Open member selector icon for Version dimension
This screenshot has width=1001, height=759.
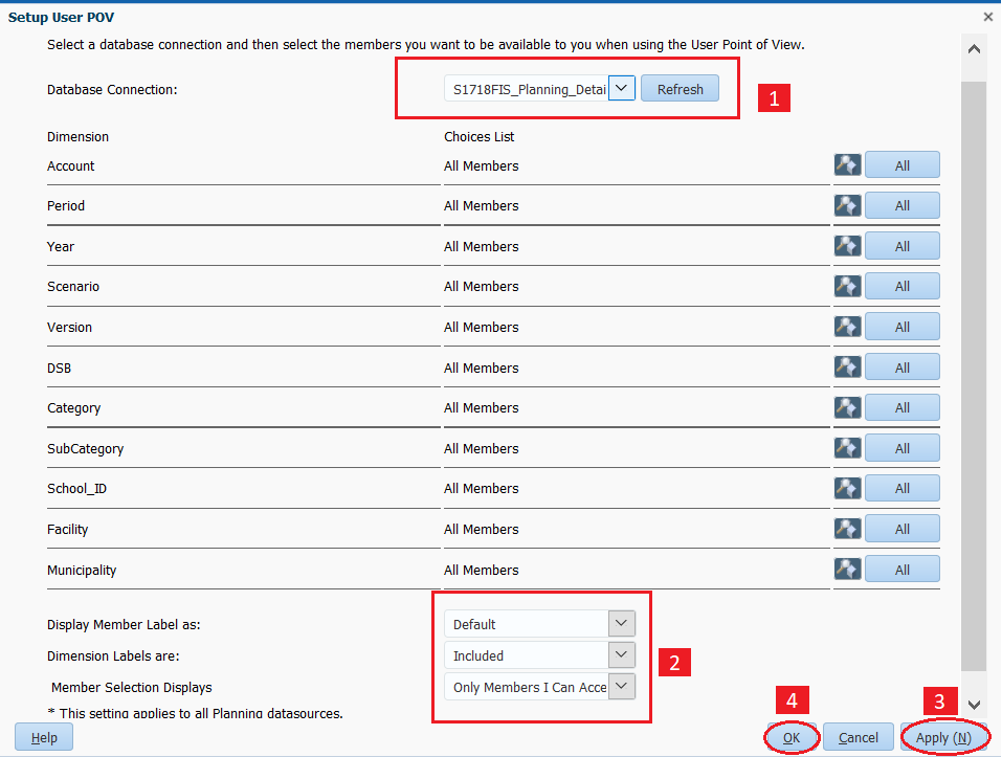[847, 327]
